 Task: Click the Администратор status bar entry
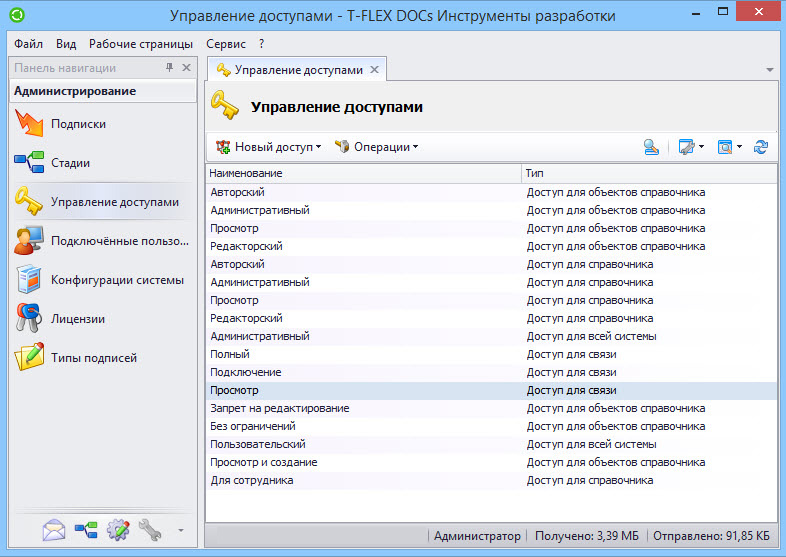[x=477, y=536]
